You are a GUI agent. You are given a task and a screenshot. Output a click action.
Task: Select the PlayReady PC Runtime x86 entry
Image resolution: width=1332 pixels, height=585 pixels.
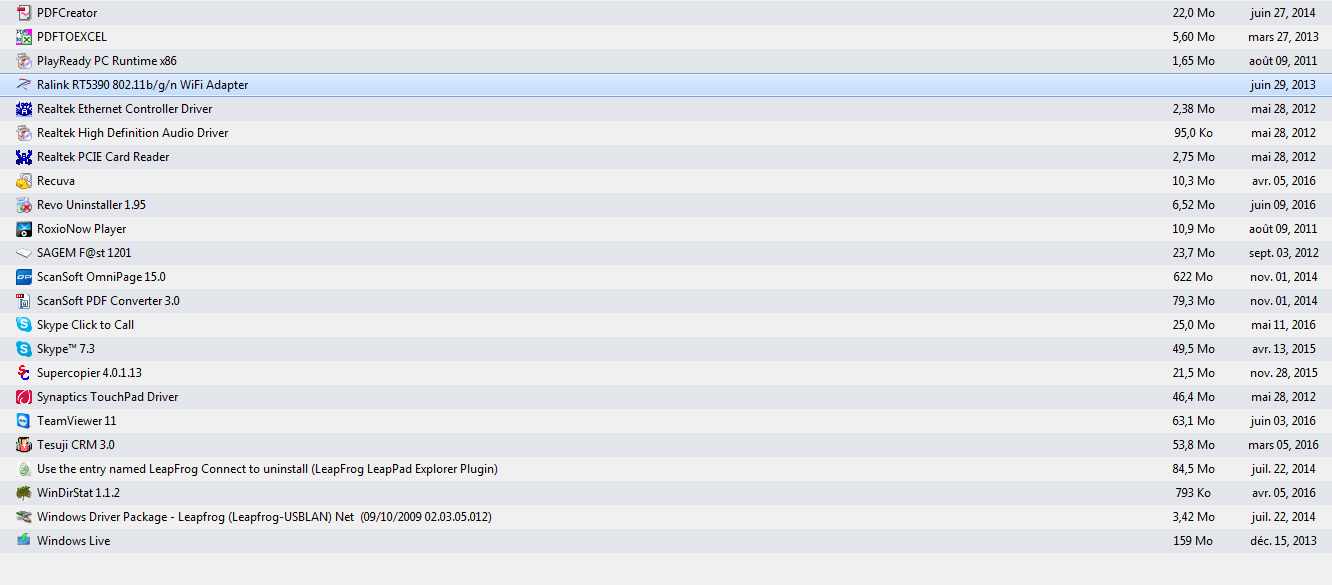tap(106, 61)
